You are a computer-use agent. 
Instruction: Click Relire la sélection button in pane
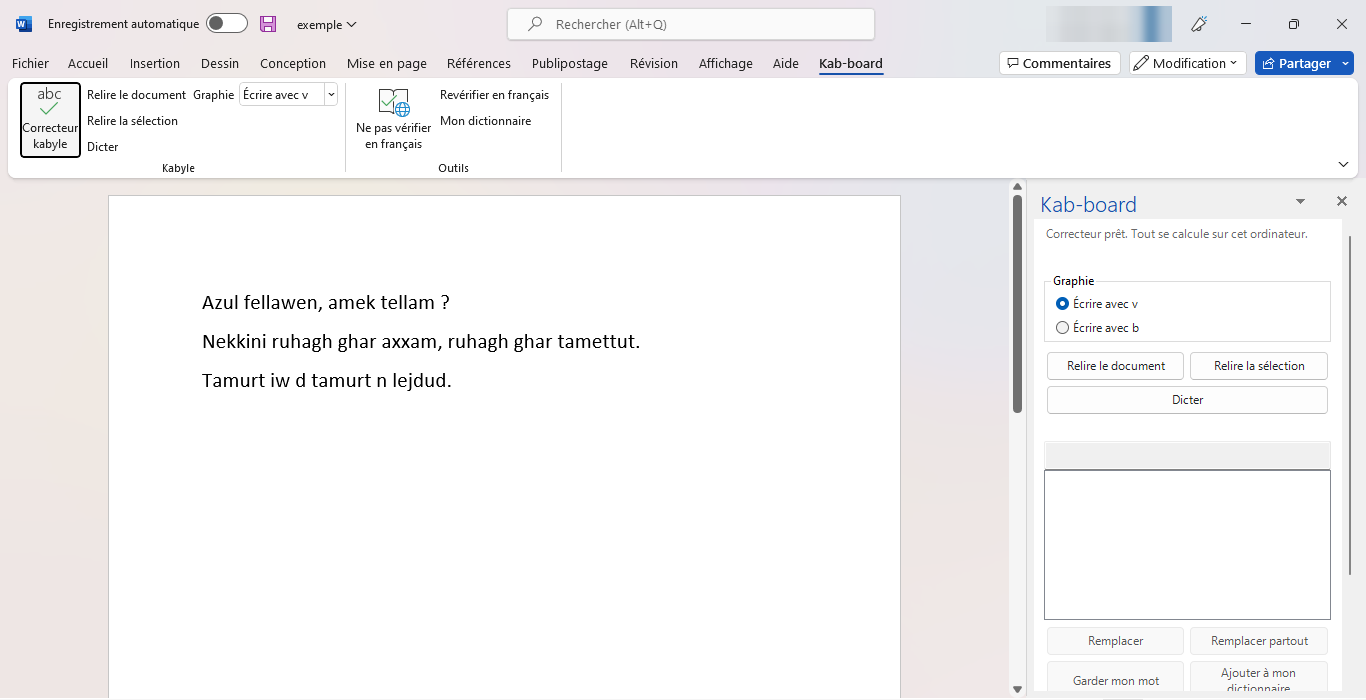point(1259,366)
